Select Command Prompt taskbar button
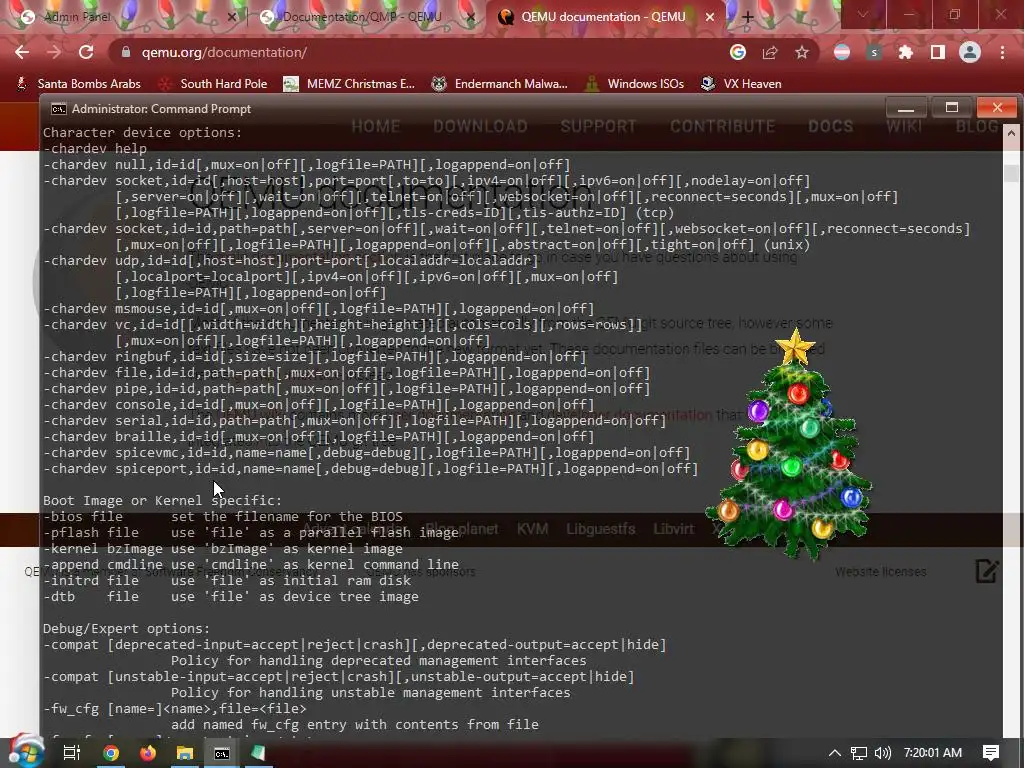1024x768 pixels. [x=222, y=753]
